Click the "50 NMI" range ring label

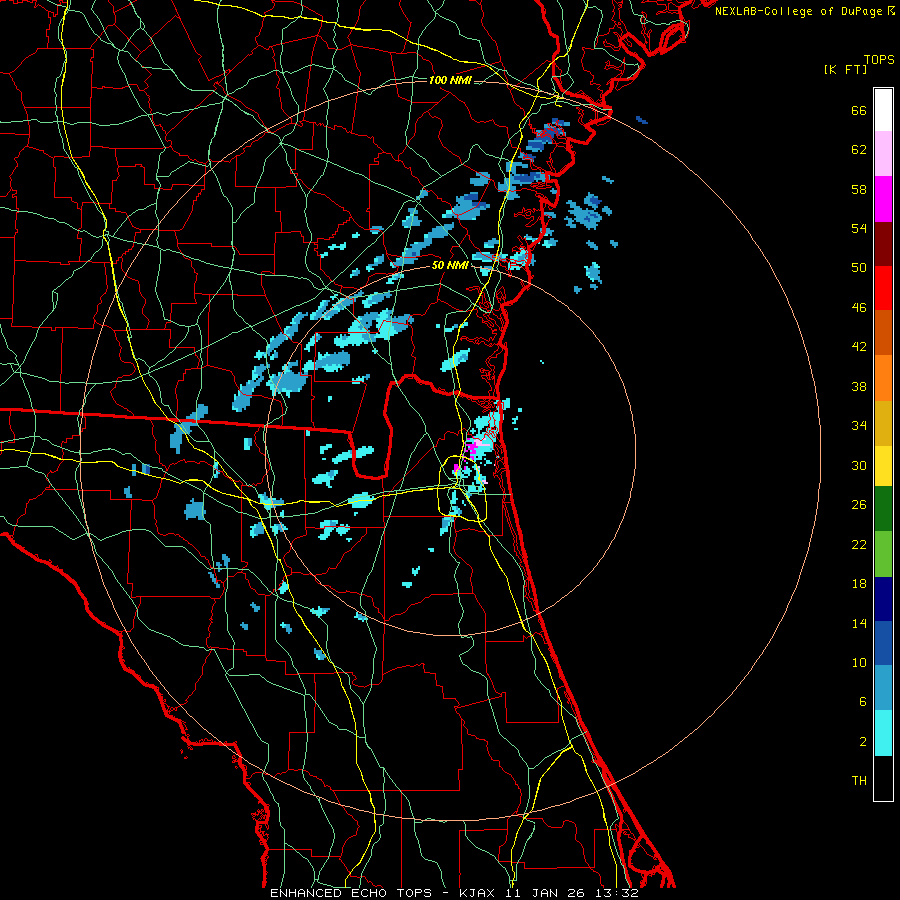pos(450,265)
